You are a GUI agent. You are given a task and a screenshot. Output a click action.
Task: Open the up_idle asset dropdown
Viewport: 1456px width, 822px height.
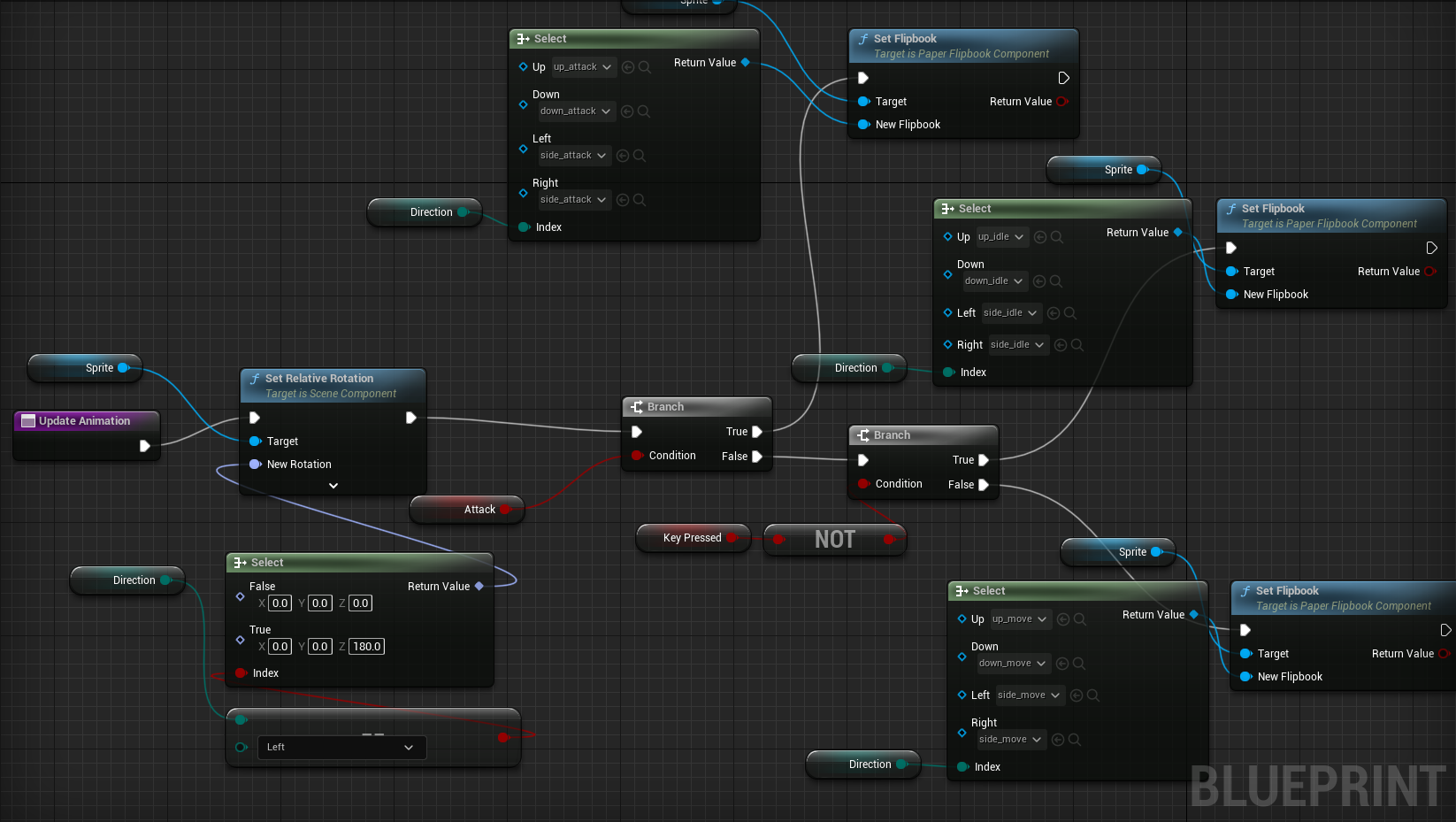1001,237
